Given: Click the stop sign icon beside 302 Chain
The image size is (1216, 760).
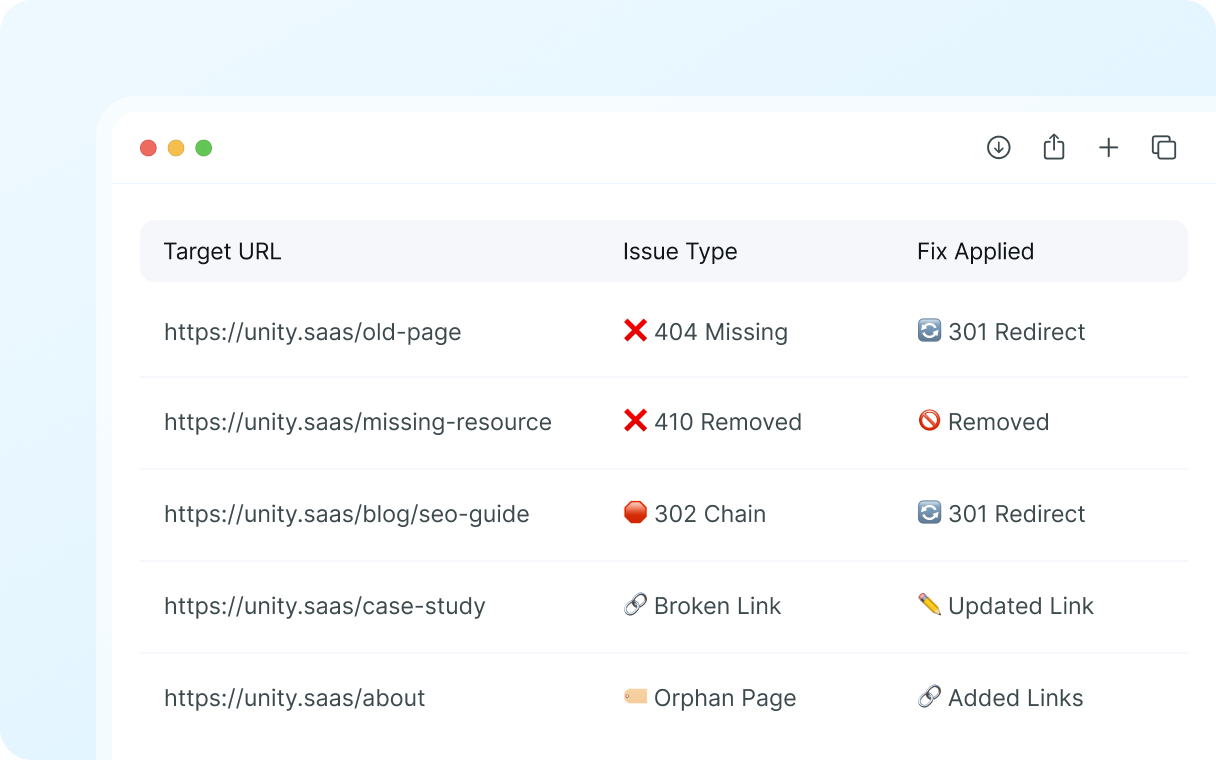Looking at the screenshot, I should (635, 513).
